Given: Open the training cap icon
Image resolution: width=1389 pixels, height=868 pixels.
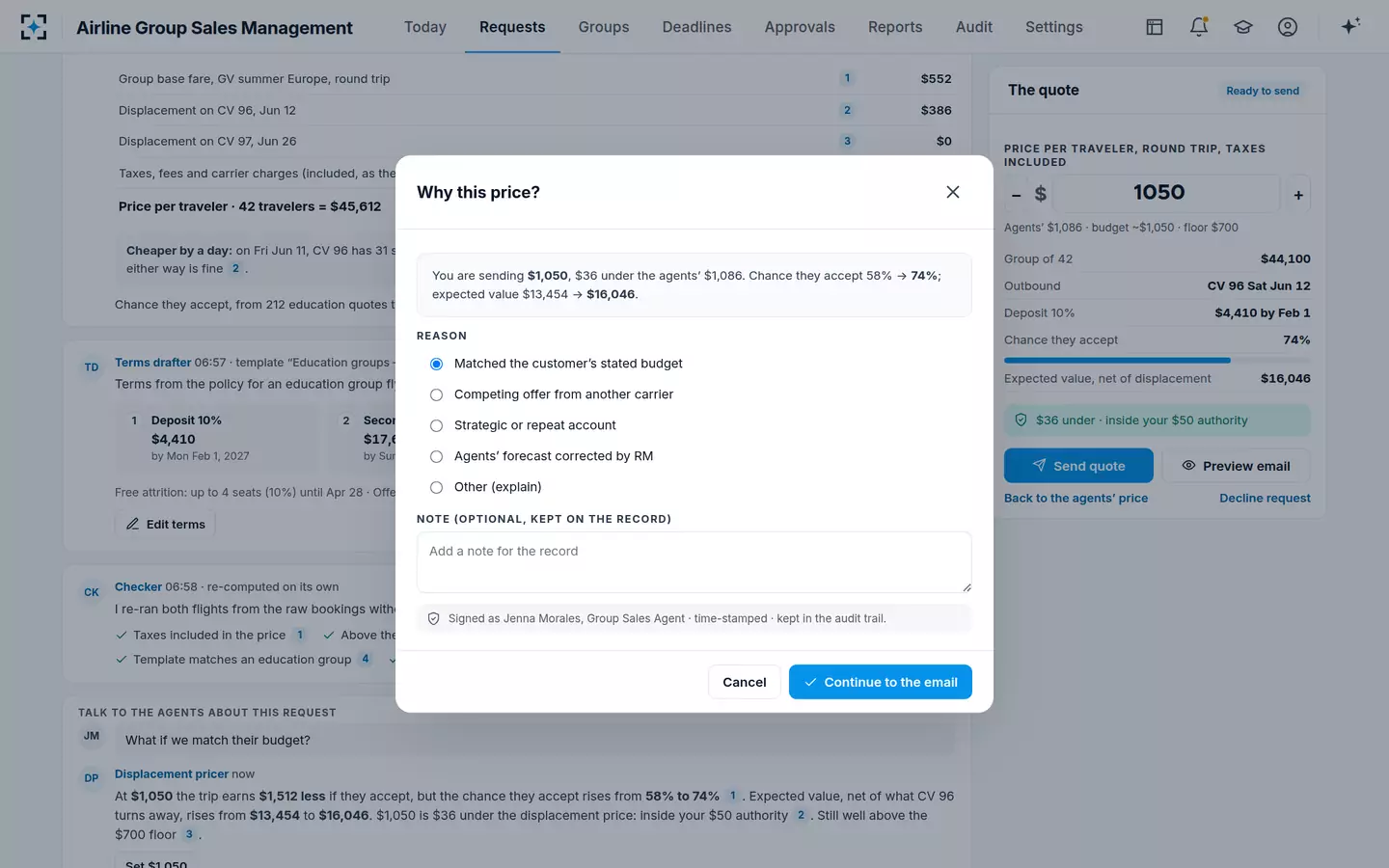Looking at the screenshot, I should [x=1243, y=27].
